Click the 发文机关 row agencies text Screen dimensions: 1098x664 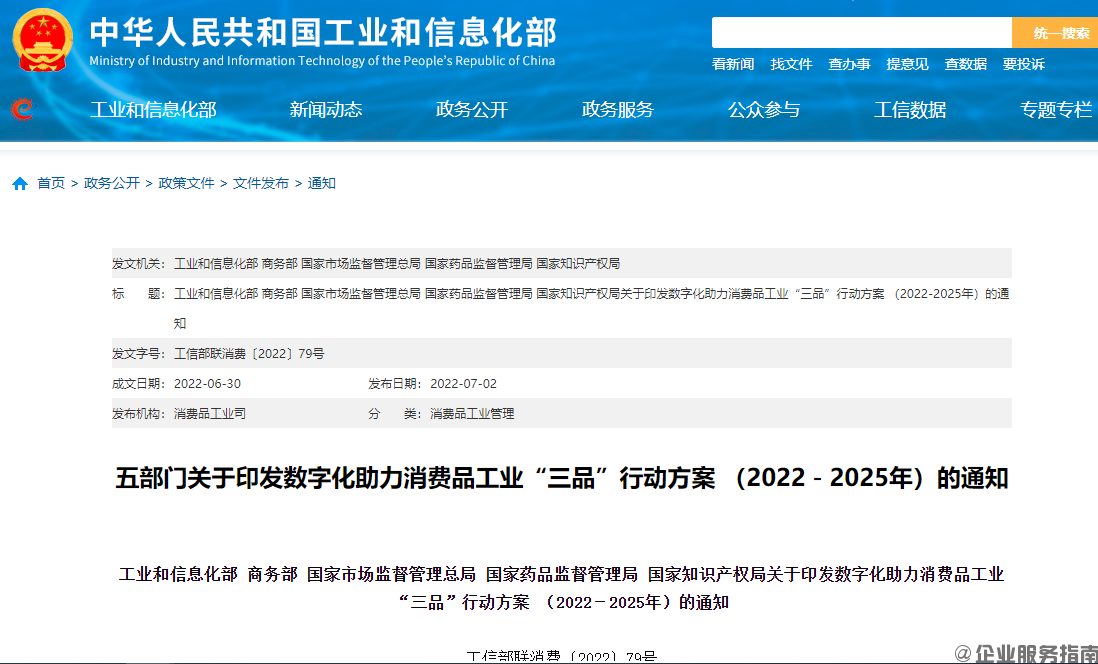point(397,264)
